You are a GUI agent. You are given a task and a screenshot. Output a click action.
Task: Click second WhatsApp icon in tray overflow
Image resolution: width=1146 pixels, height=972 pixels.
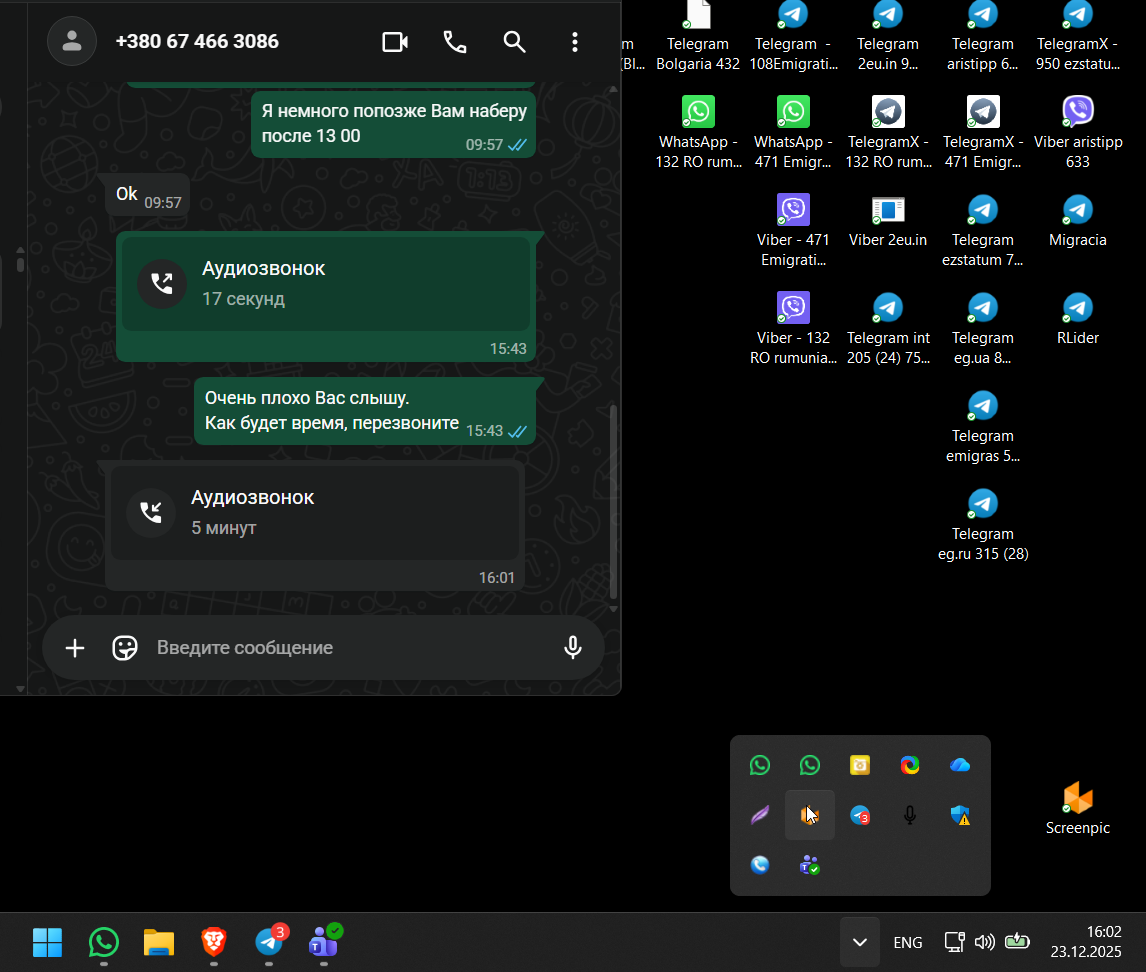(810, 765)
